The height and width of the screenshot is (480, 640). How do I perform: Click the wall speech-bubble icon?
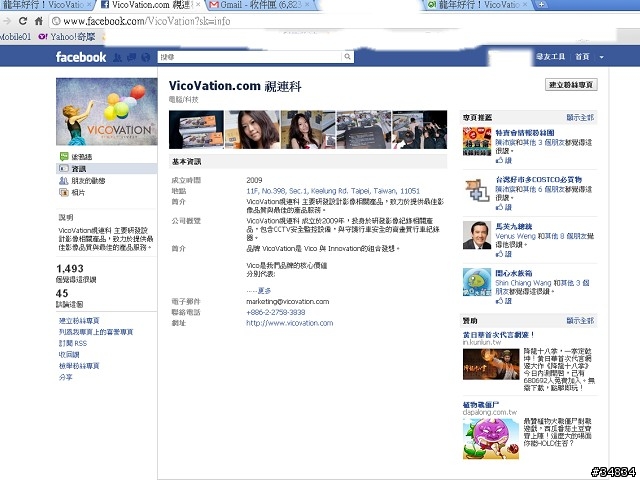pos(64,156)
